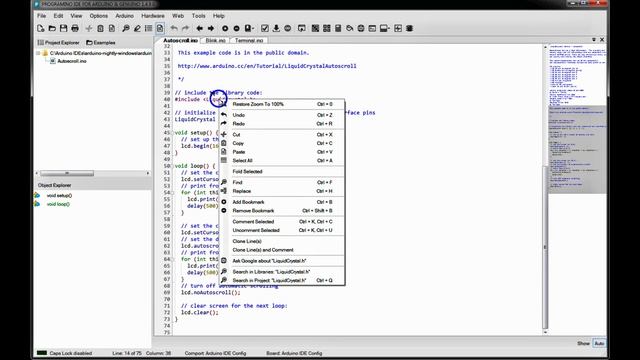The width and height of the screenshot is (640, 360).
Task: Open the Options menu
Action: 99,16
